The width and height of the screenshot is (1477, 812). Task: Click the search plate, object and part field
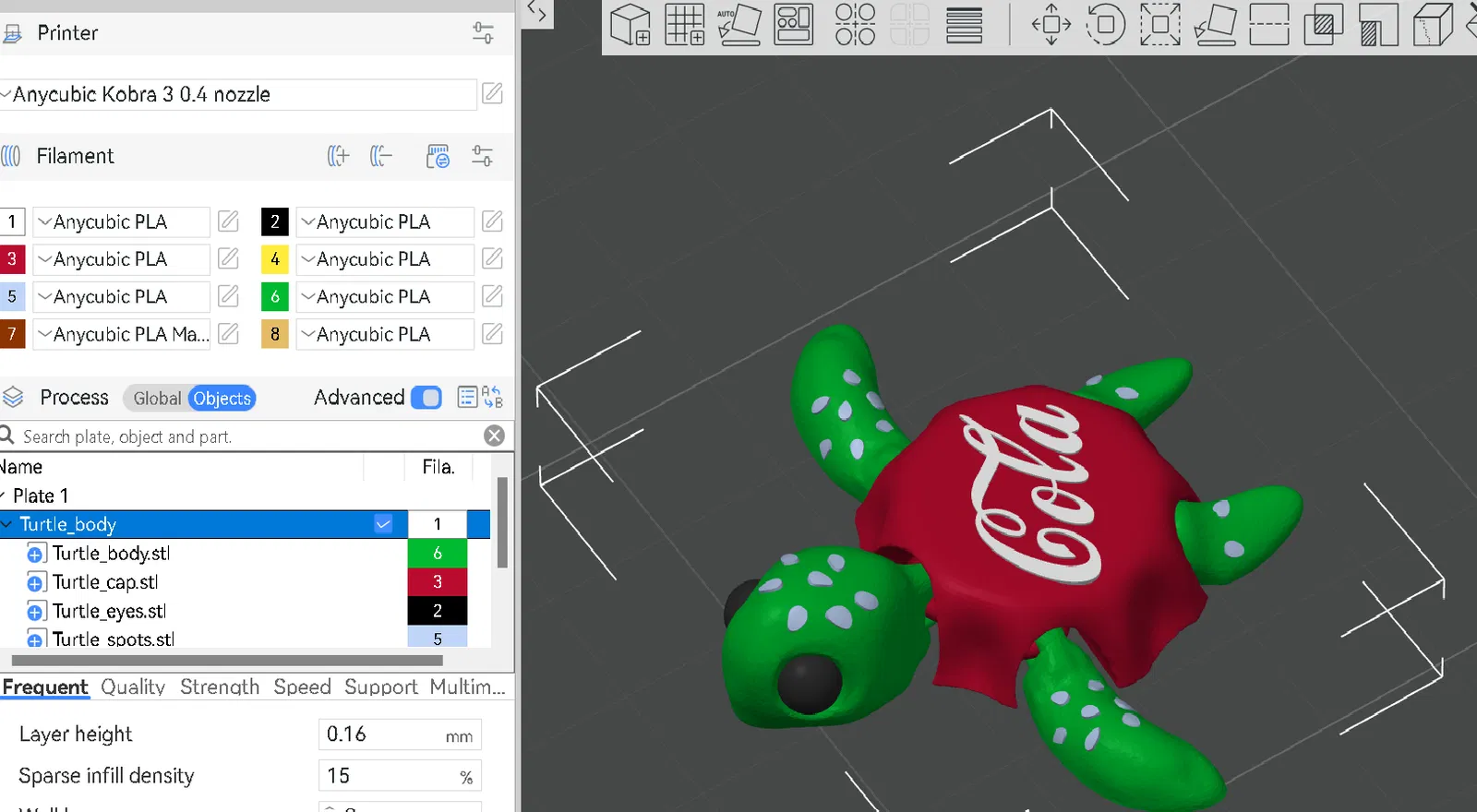pyautogui.click(x=247, y=436)
